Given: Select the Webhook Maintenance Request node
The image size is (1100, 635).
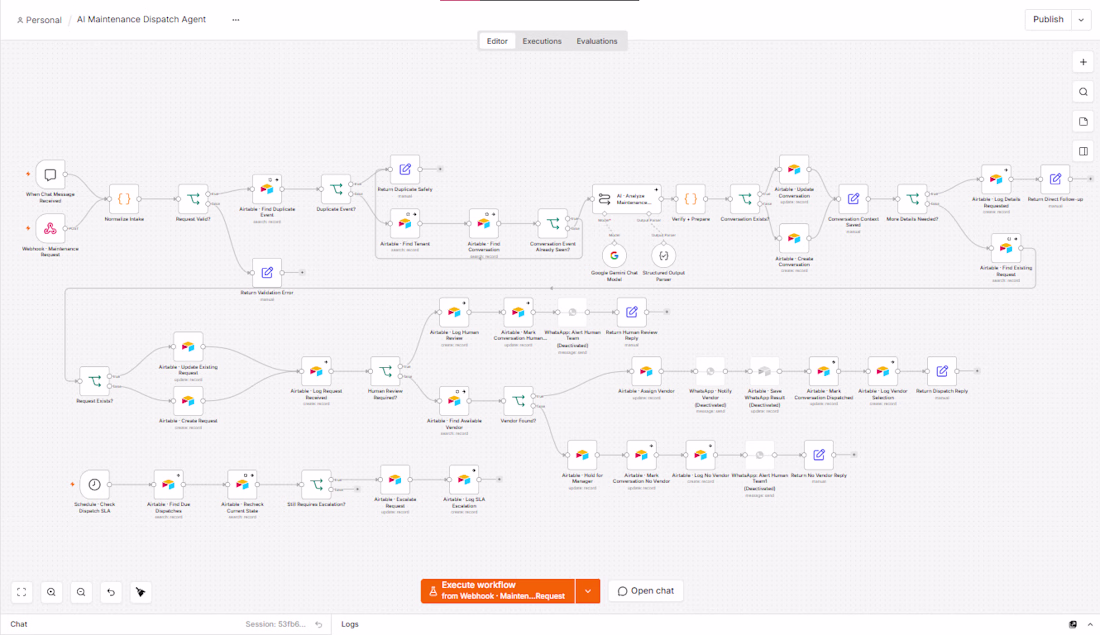Looking at the screenshot, I should tap(51, 229).
